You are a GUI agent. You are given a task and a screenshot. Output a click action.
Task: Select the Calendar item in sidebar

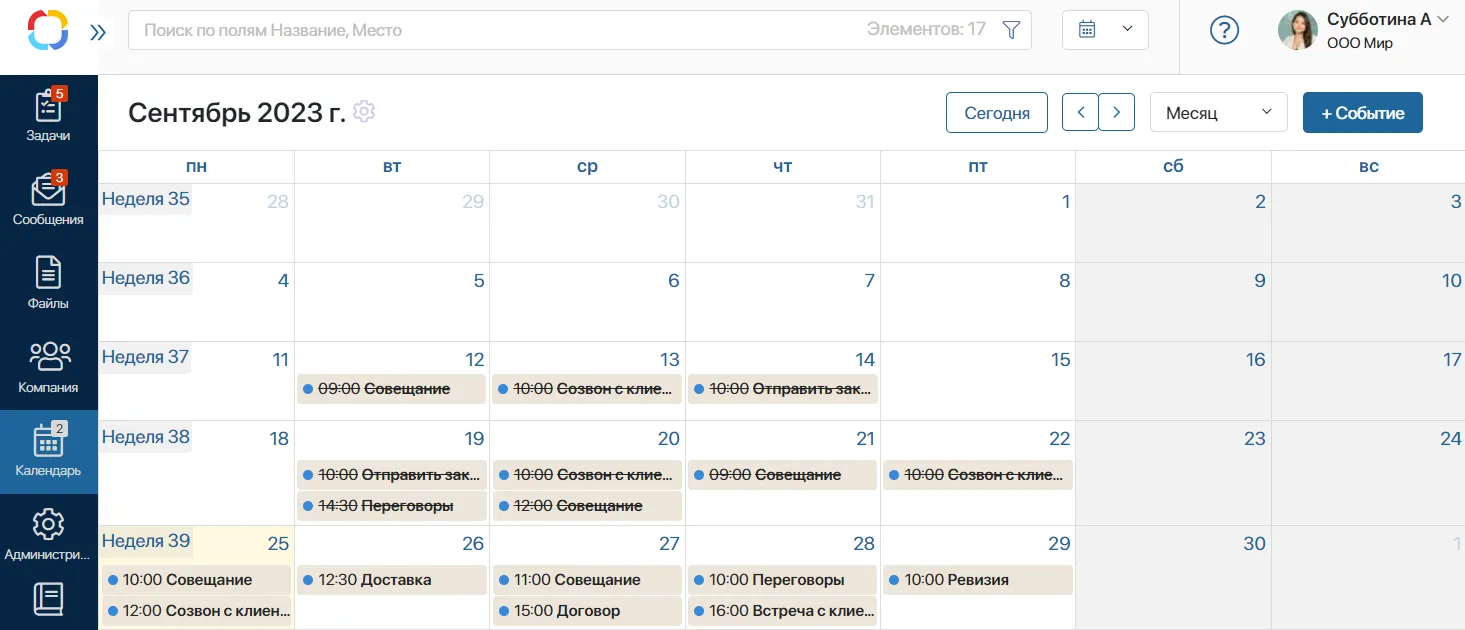[48, 452]
